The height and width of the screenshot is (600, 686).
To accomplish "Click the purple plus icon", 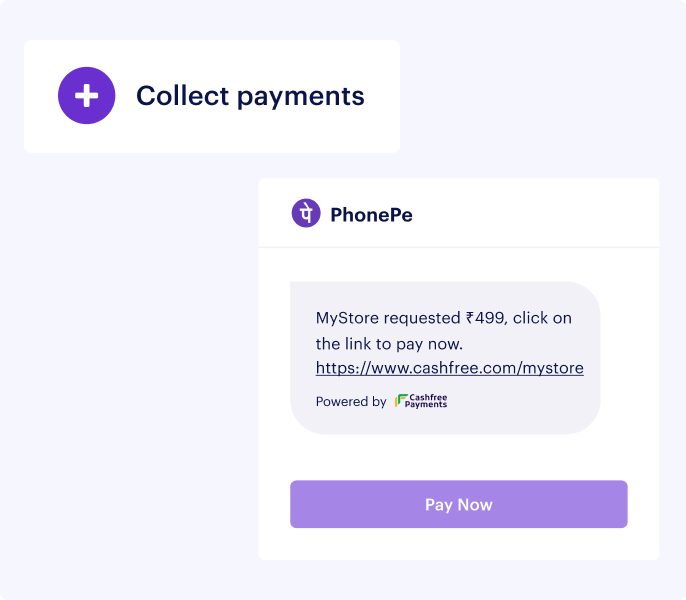I will (x=87, y=96).
